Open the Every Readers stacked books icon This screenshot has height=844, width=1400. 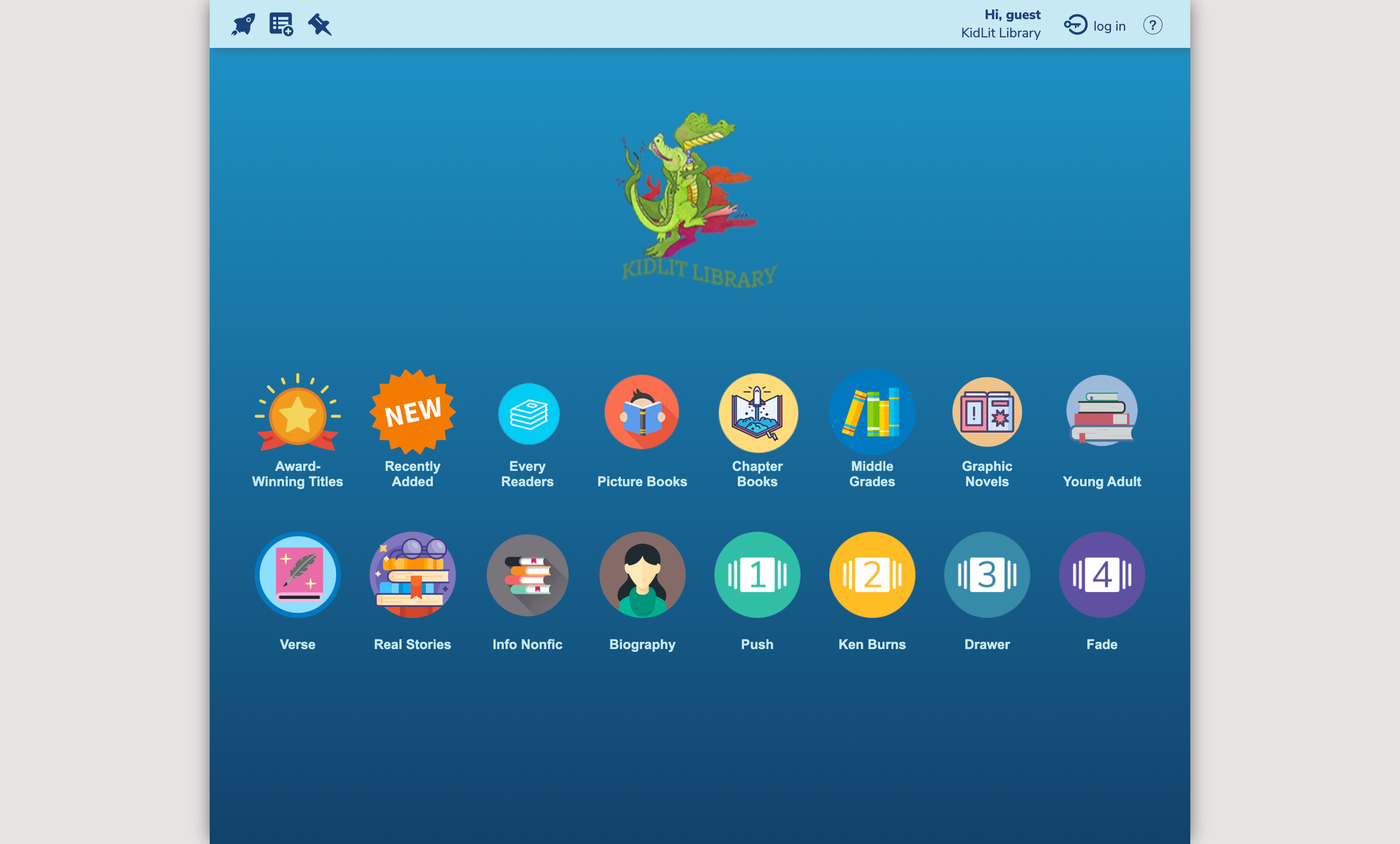pos(529,413)
